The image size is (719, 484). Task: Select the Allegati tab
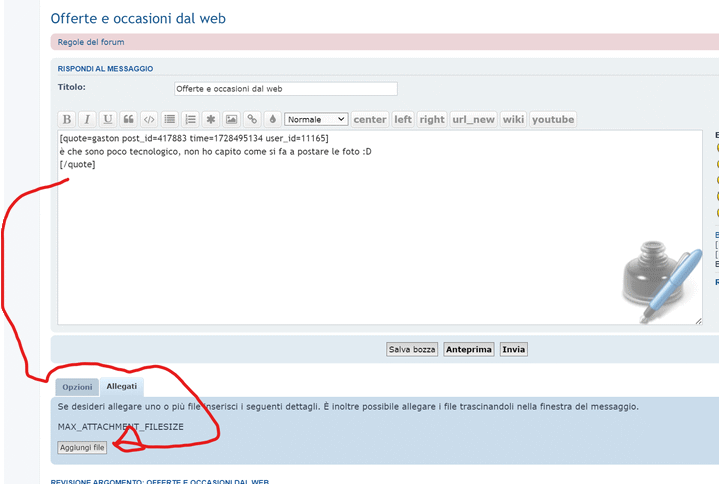(x=122, y=386)
